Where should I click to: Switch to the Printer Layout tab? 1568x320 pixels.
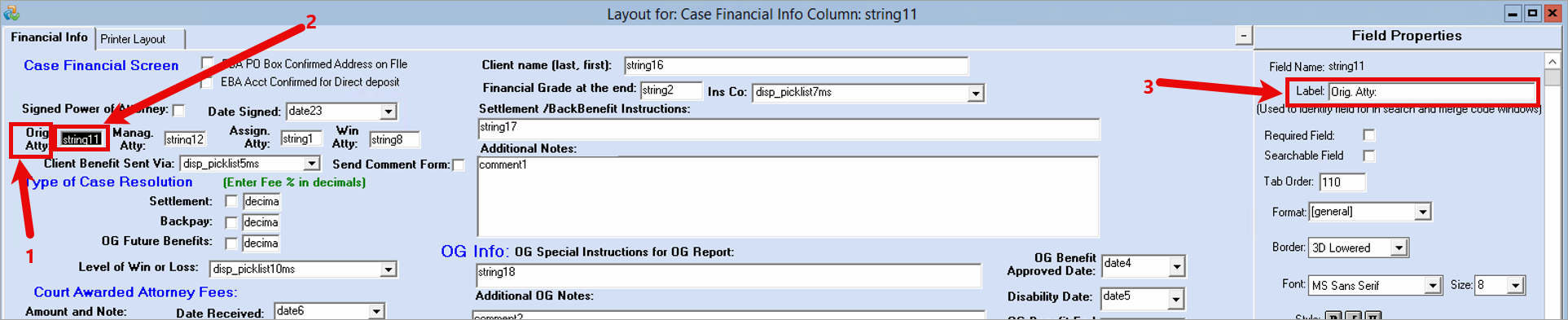coord(140,39)
